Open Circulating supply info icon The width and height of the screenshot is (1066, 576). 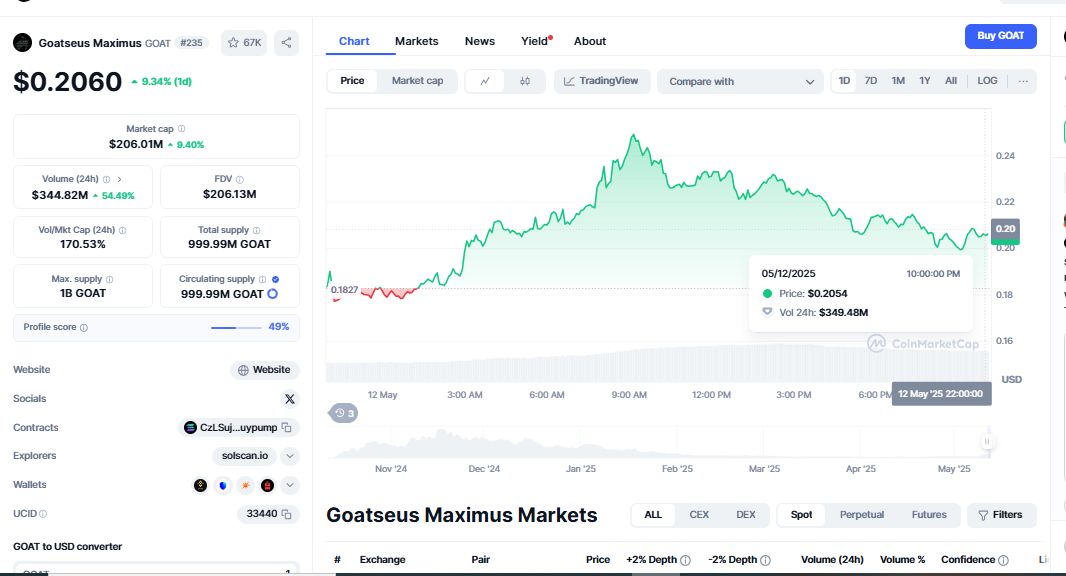click(262, 279)
